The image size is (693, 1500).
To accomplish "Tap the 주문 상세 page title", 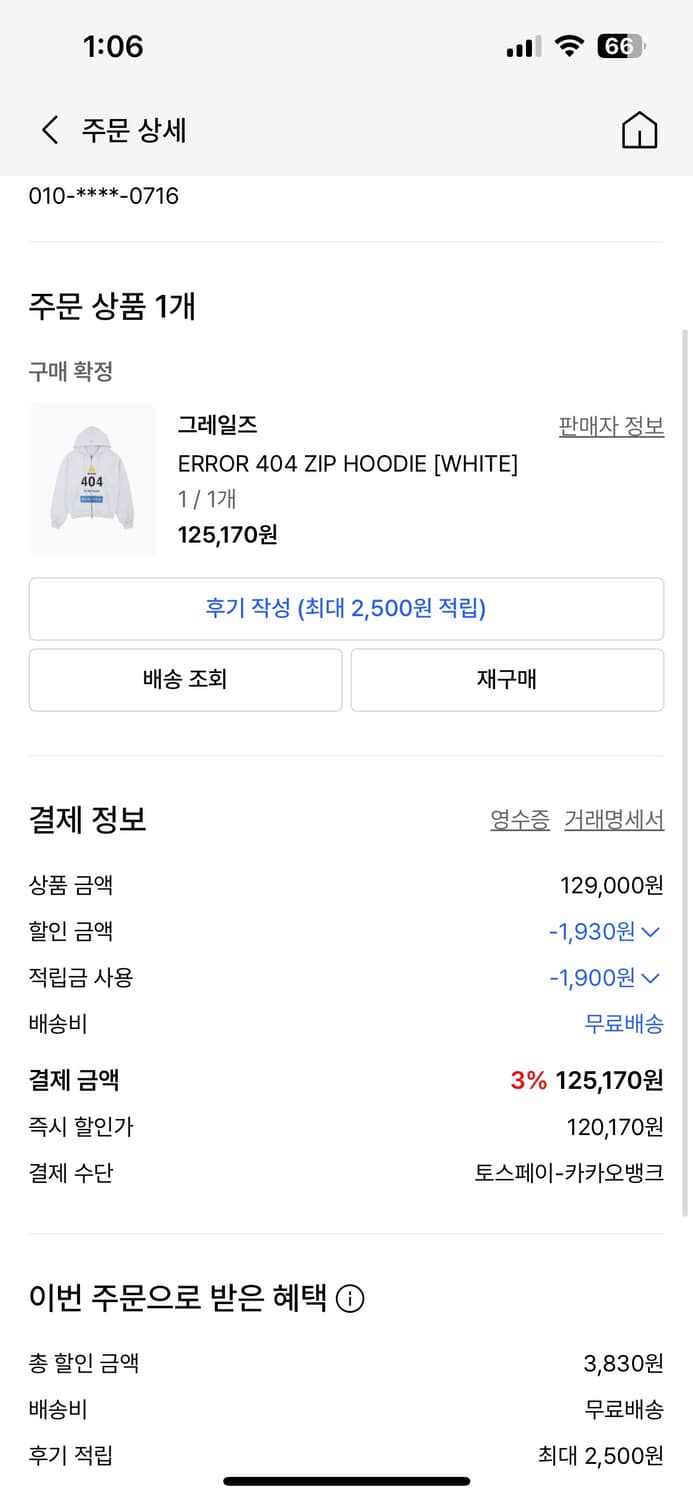I will point(134,130).
